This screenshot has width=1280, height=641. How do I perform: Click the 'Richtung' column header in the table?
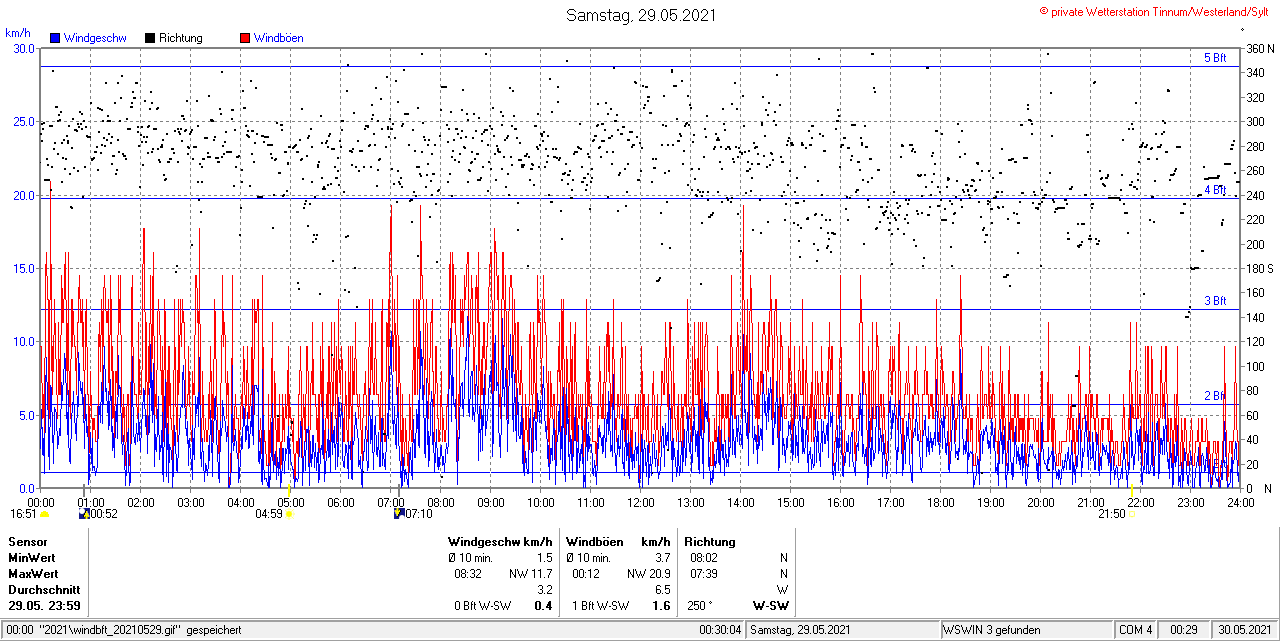(x=710, y=541)
